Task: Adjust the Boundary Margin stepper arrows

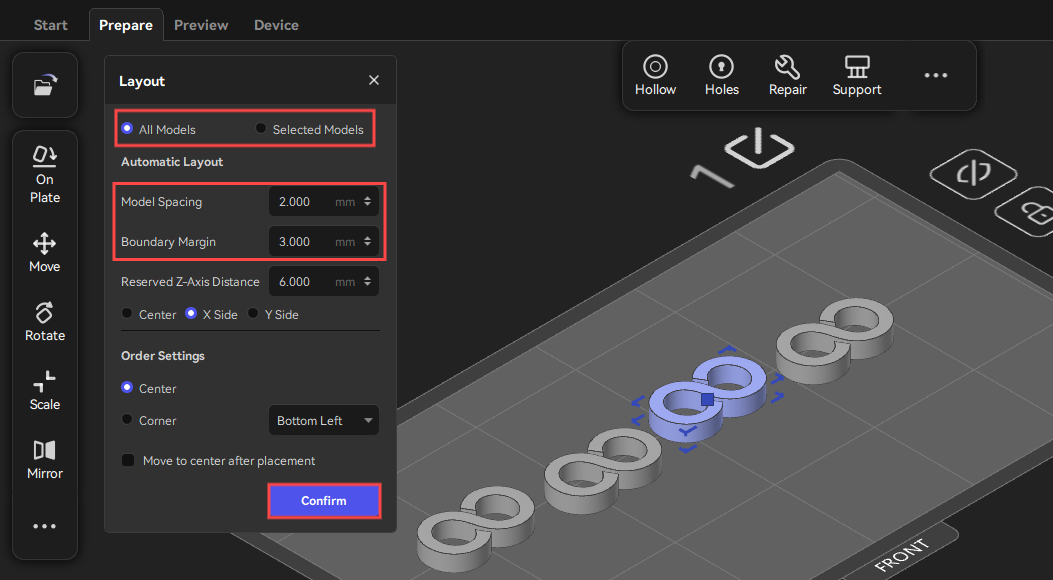Action: point(369,242)
